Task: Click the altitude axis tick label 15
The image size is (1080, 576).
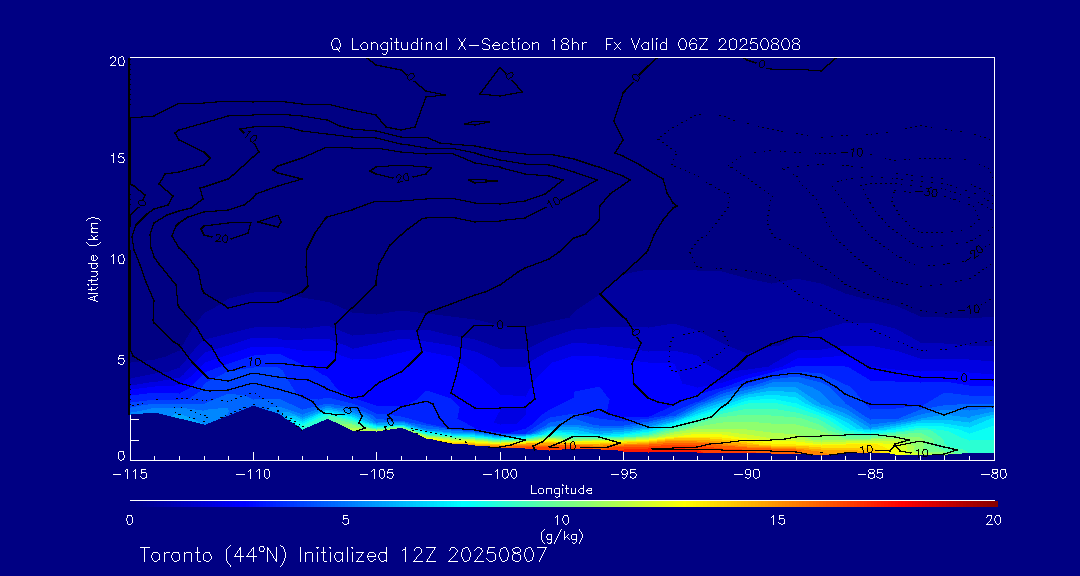Action: (x=116, y=158)
